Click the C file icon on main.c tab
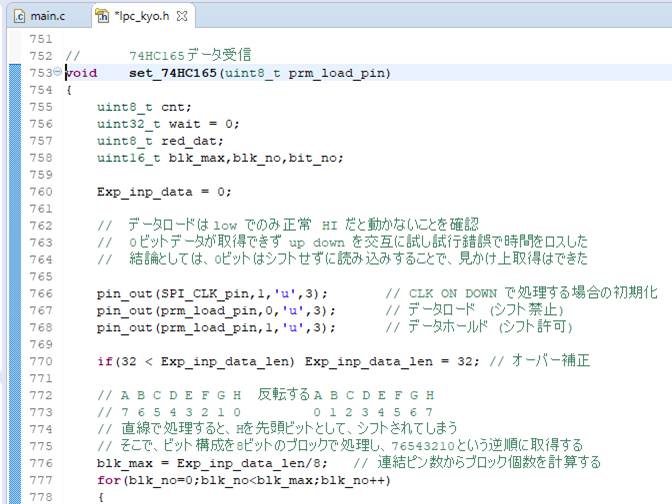 pyautogui.click(x=18, y=16)
